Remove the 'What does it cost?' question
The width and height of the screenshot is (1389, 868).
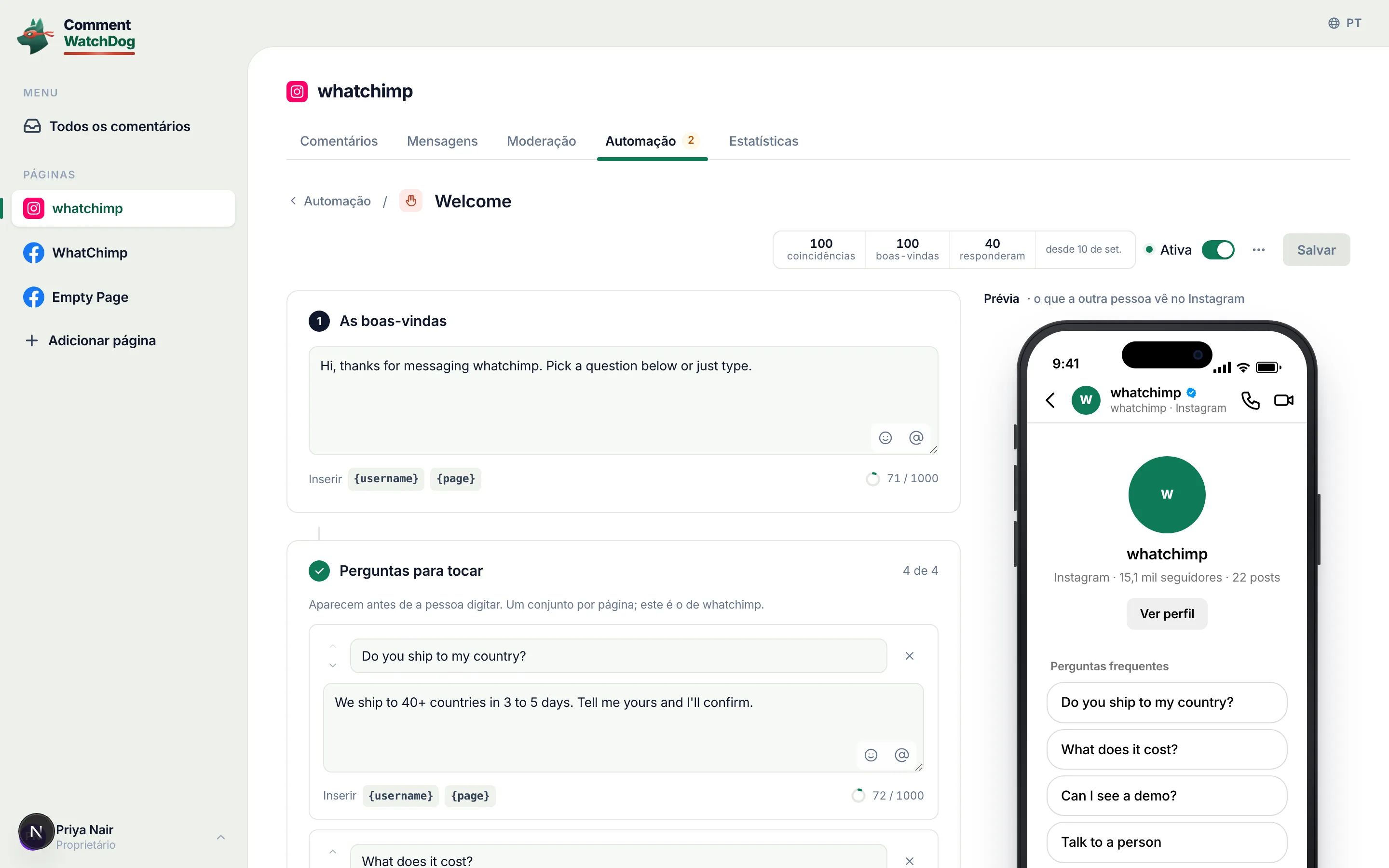910,861
